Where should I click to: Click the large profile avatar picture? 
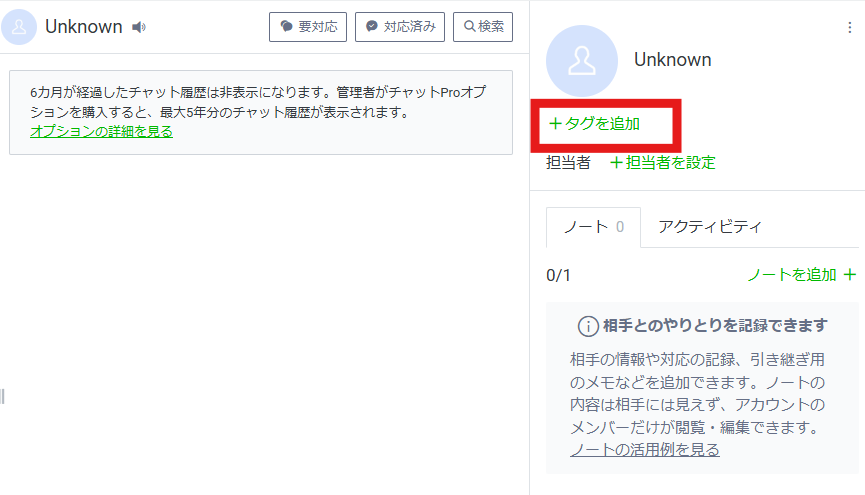pos(581,61)
